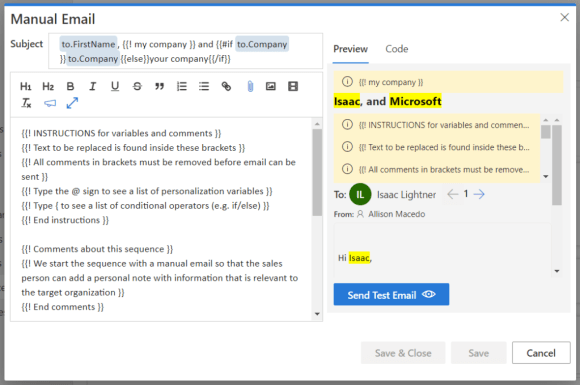580x385 pixels.
Task: Apply Heading 1 formatting
Action: pyautogui.click(x=26, y=87)
